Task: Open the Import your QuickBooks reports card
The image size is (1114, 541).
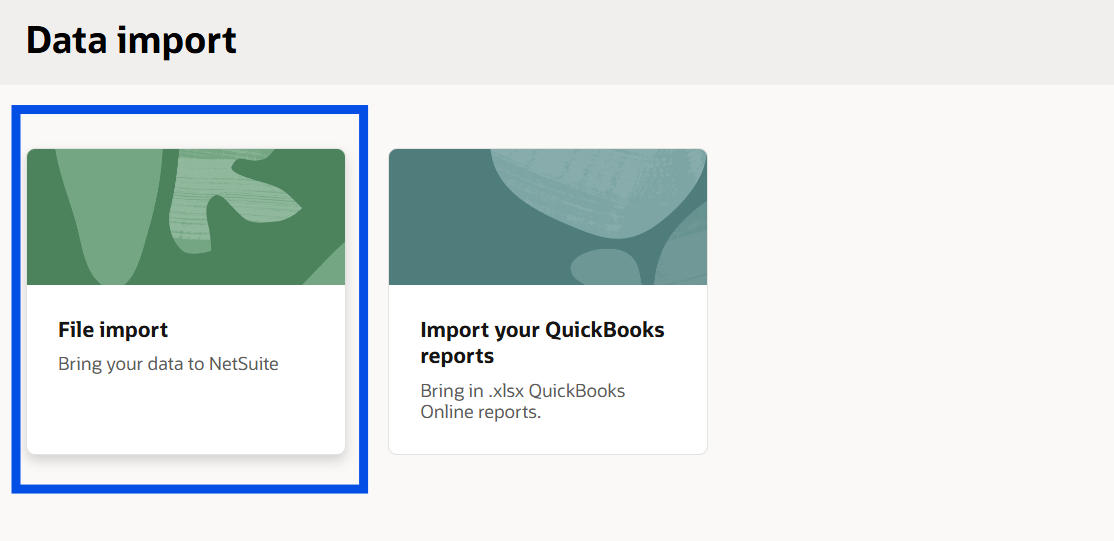Action: (x=548, y=301)
